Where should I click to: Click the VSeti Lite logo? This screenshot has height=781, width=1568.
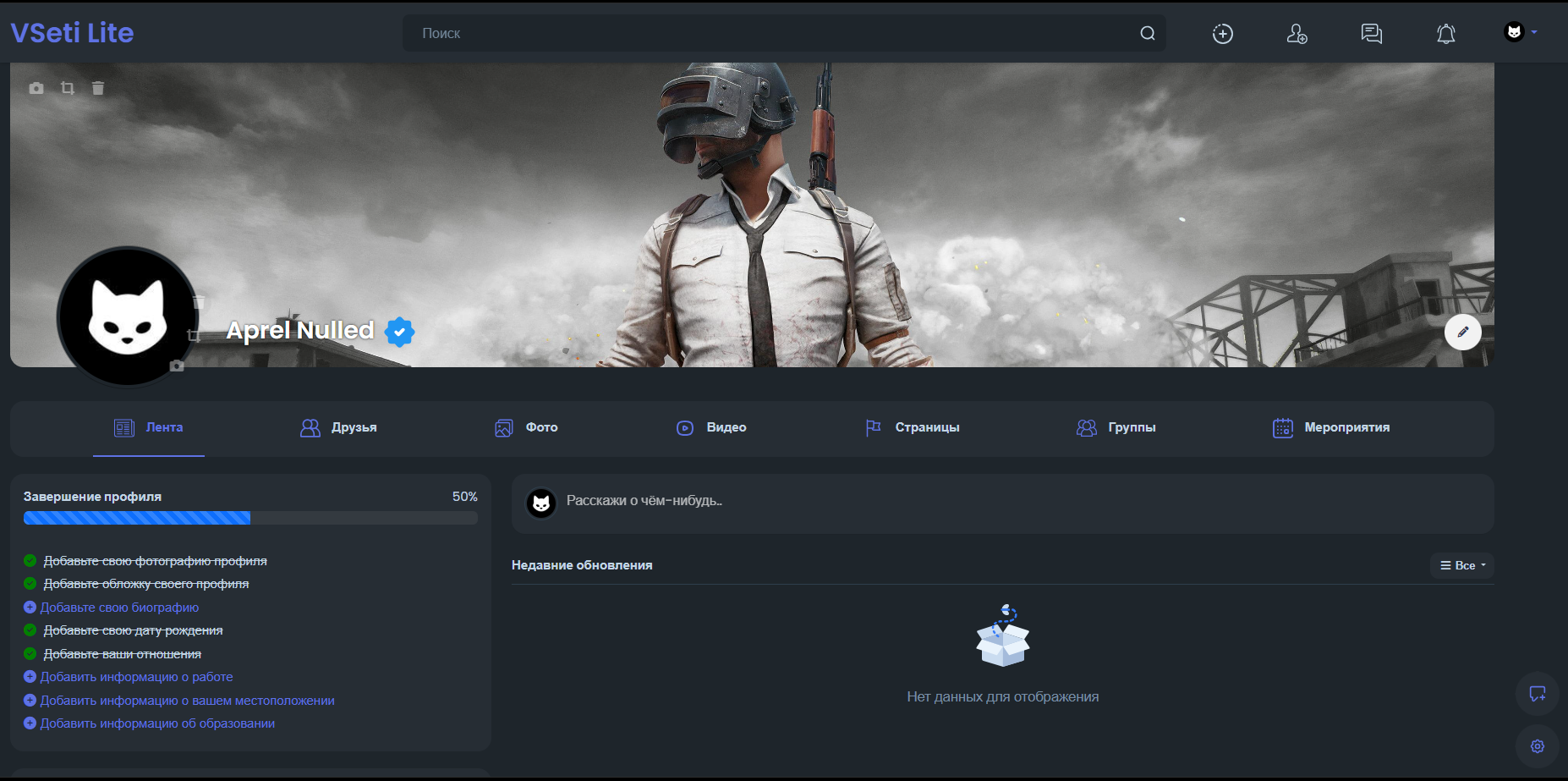coord(72,33)
